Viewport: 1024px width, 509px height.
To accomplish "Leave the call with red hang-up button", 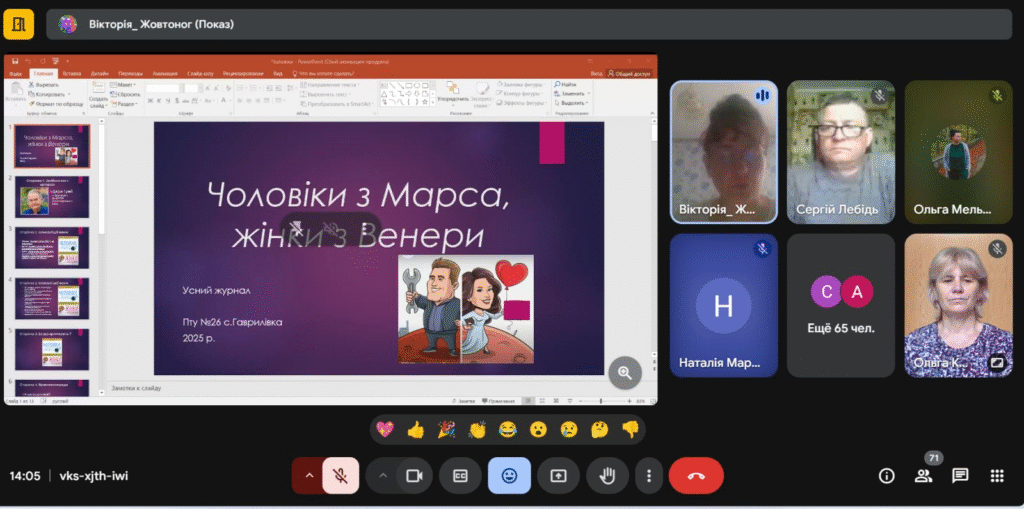I will (696, 476).
